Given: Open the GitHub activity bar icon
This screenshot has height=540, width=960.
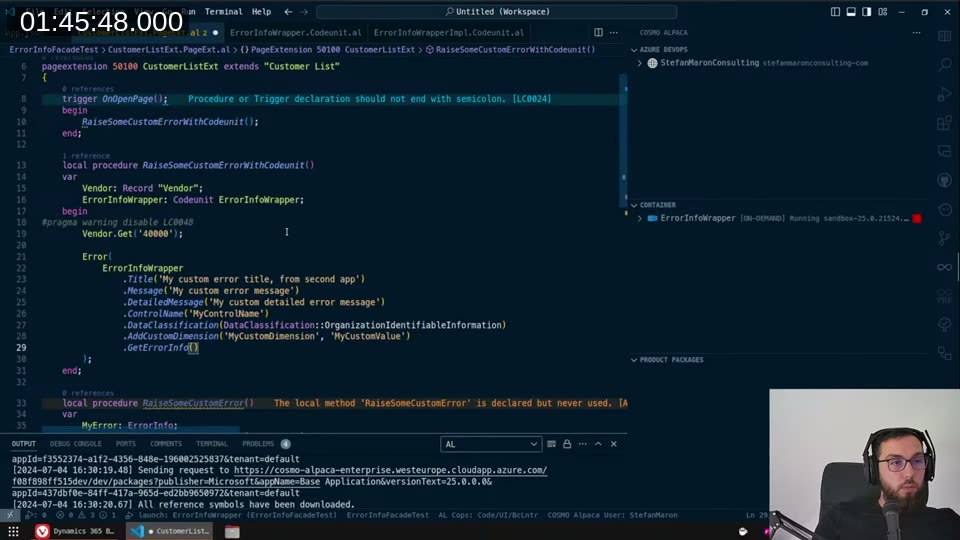Looking at the screenshot, I should point(945,180).
